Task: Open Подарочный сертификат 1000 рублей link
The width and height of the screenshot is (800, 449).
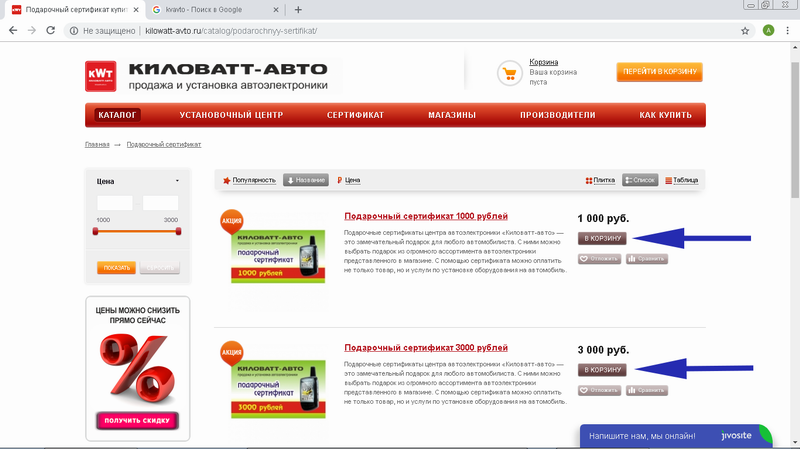Action: point(426,216)
